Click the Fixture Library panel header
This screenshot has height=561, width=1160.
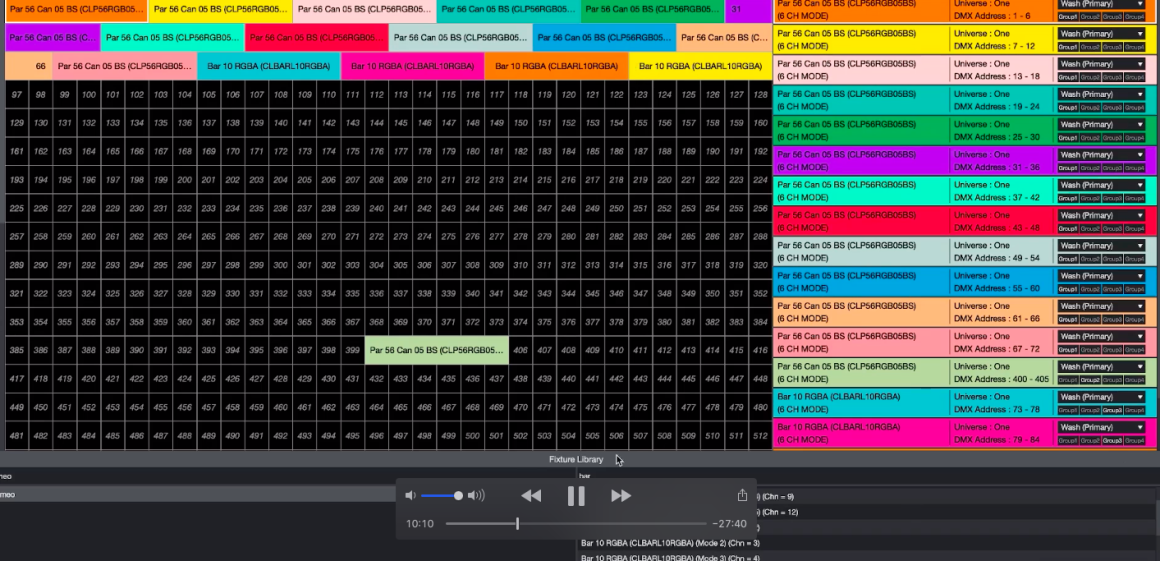coord(576,459)
